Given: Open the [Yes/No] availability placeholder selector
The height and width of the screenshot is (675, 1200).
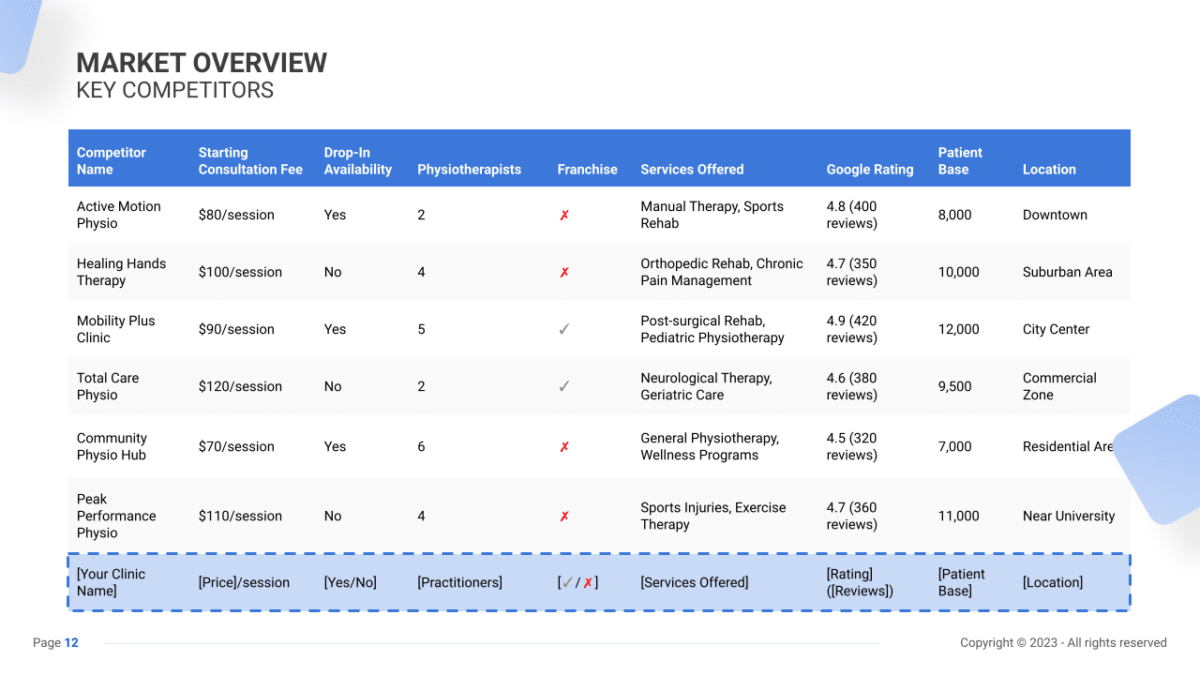Looking at the screenshot, I should click(x=350, y=581).
